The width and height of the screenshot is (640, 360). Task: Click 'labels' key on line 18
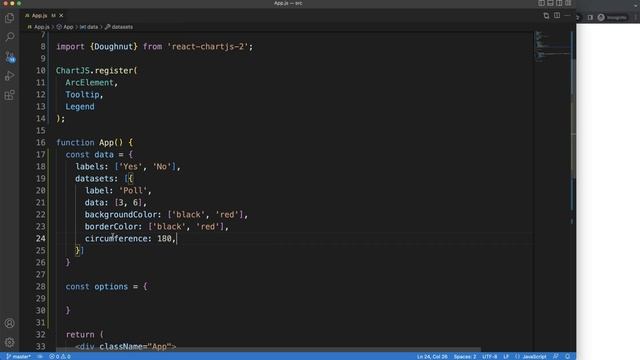[x=90, y=167]
